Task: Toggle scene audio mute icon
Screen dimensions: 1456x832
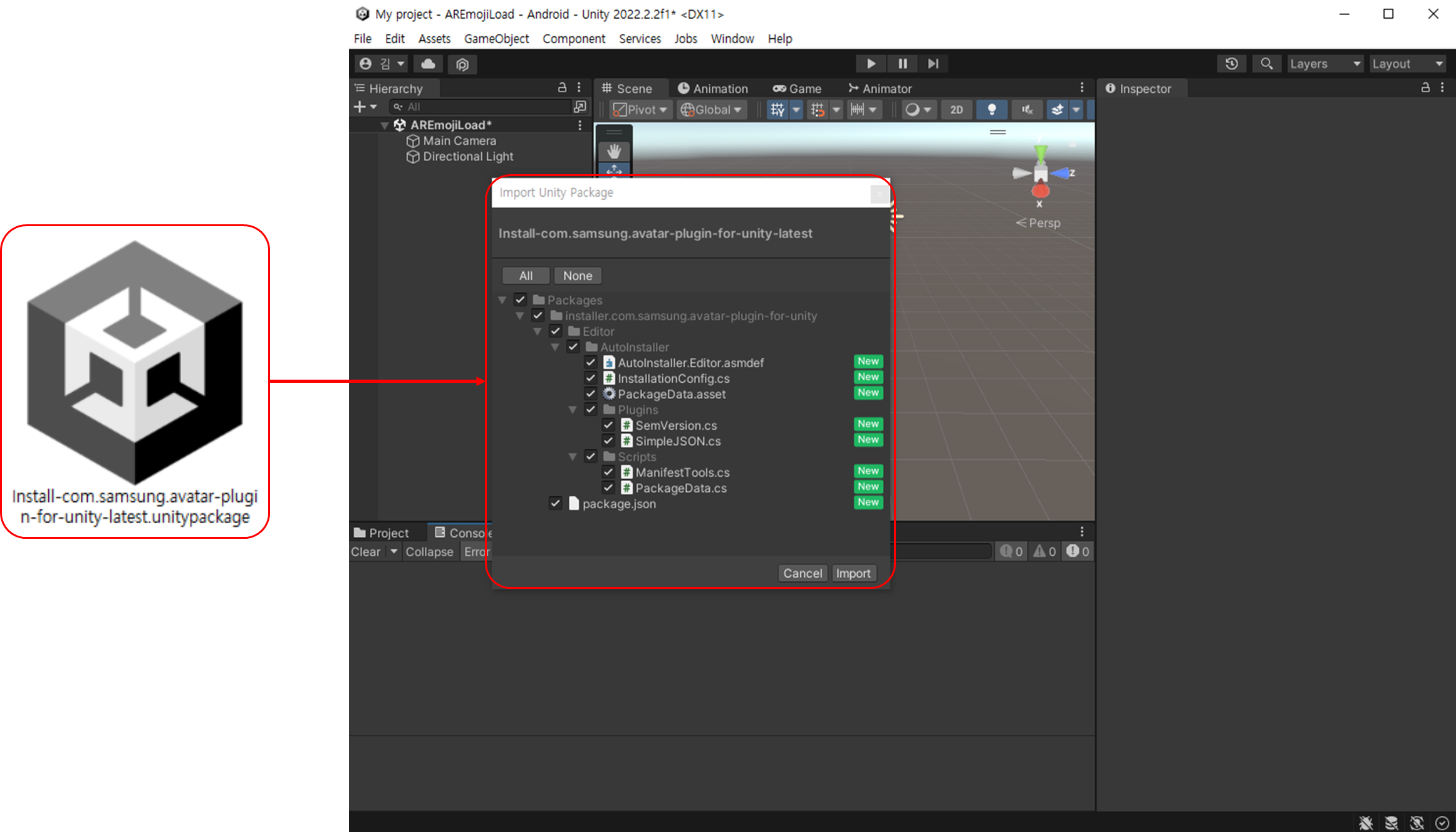Action: 1027,110
